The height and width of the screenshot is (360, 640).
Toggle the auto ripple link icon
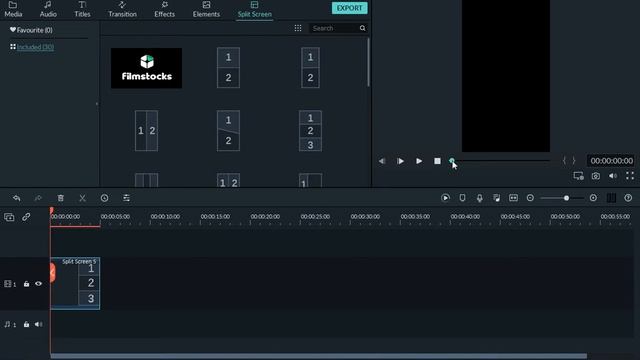click(26, 217)
